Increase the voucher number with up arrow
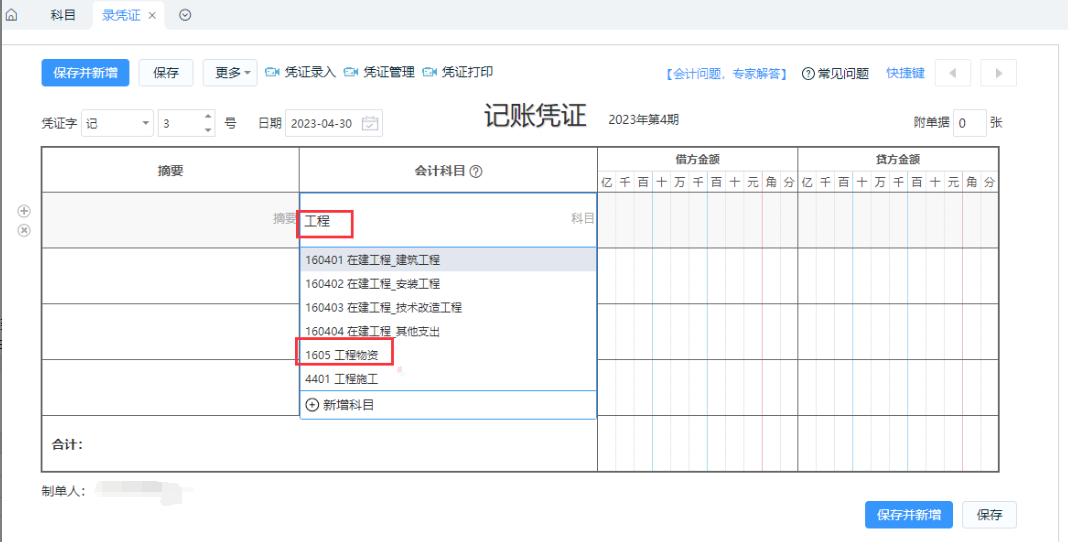 point(208,118)
